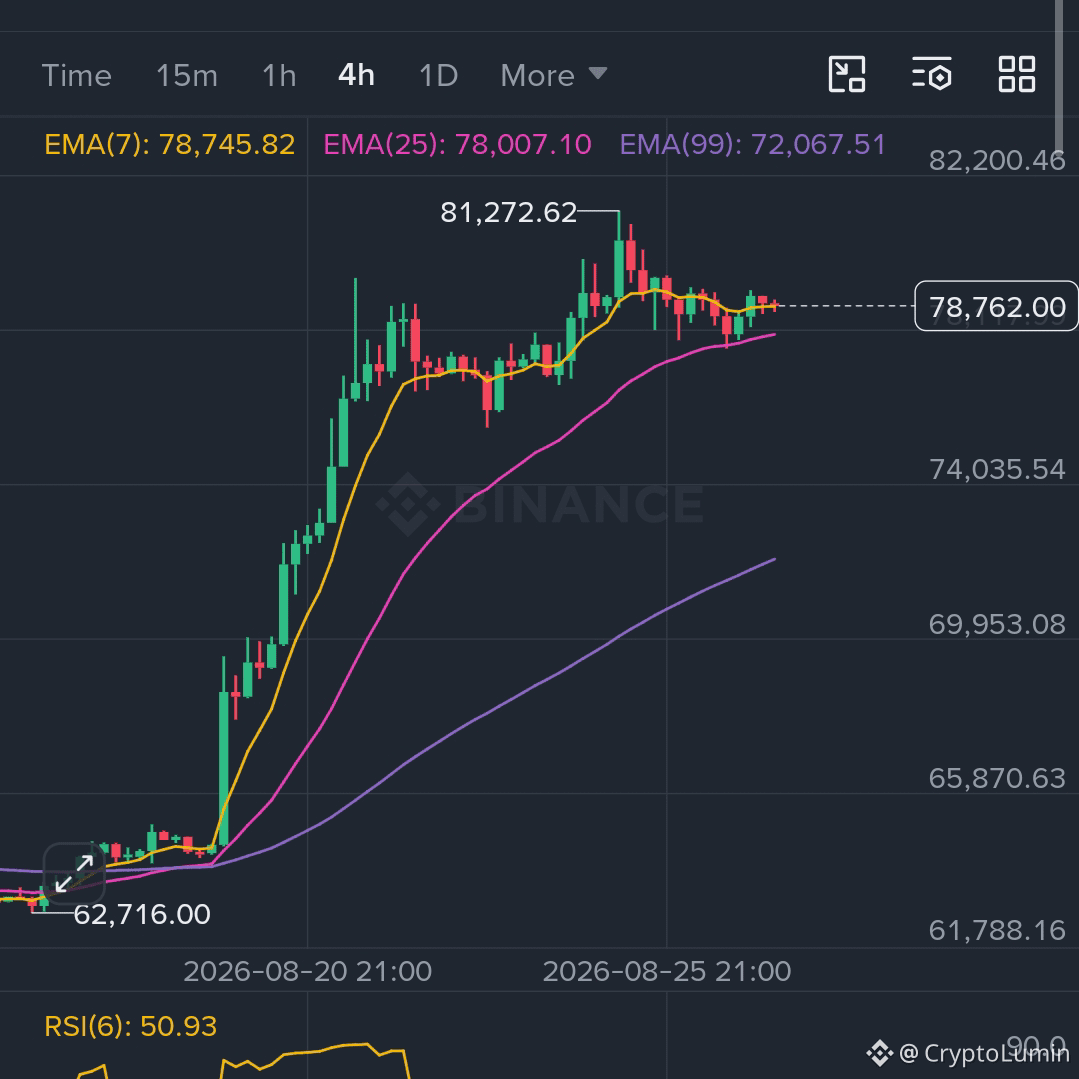Click the 65,870.63 price axis label

tap(997, 778)
